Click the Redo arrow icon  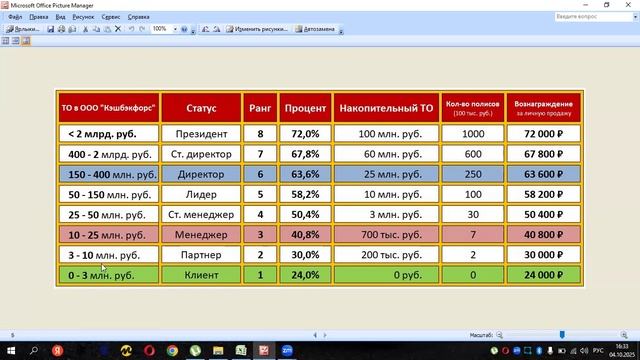tap(142, 29)
